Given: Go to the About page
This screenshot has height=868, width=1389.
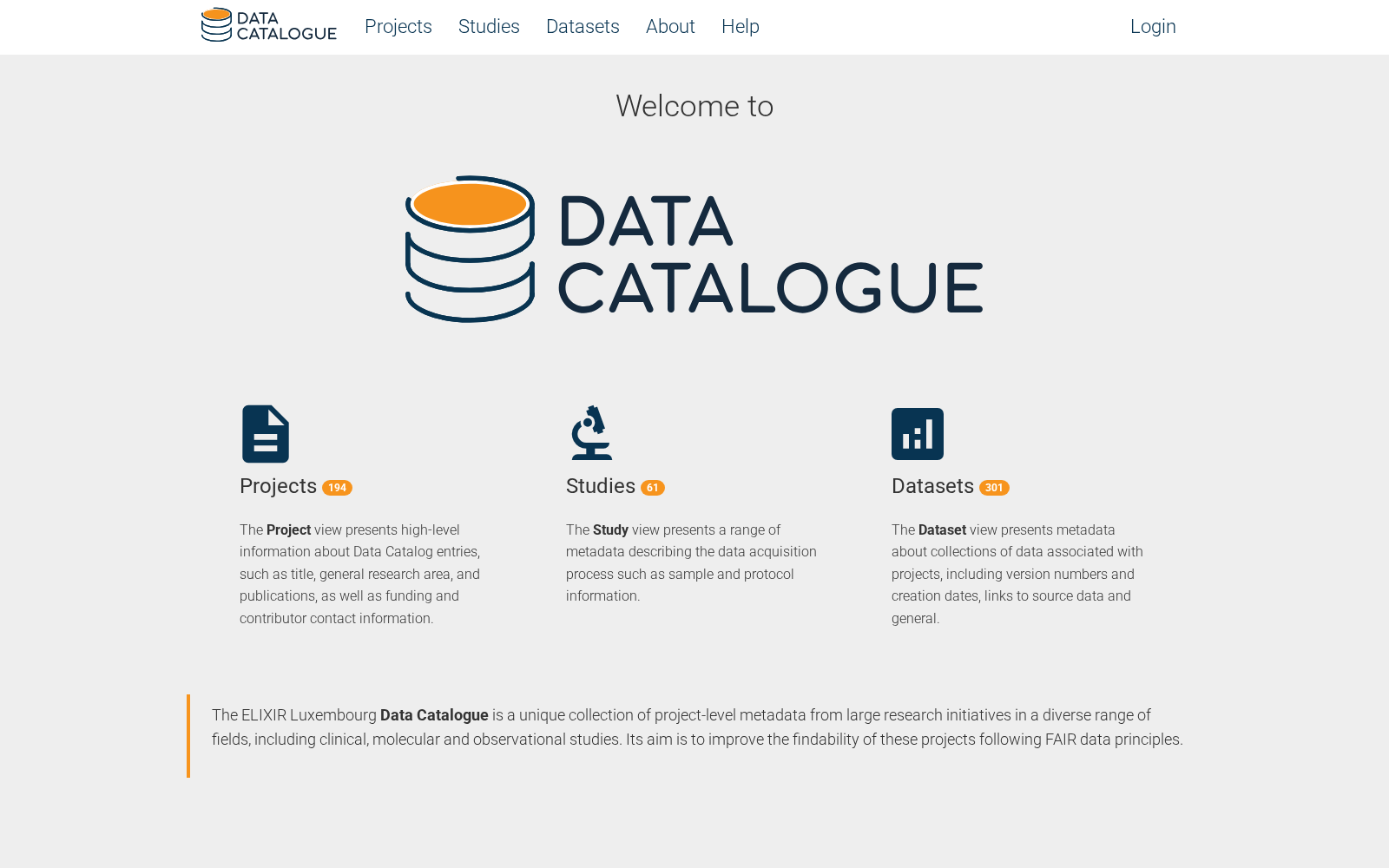Looking at the screenshot, I should pos(670,27).
